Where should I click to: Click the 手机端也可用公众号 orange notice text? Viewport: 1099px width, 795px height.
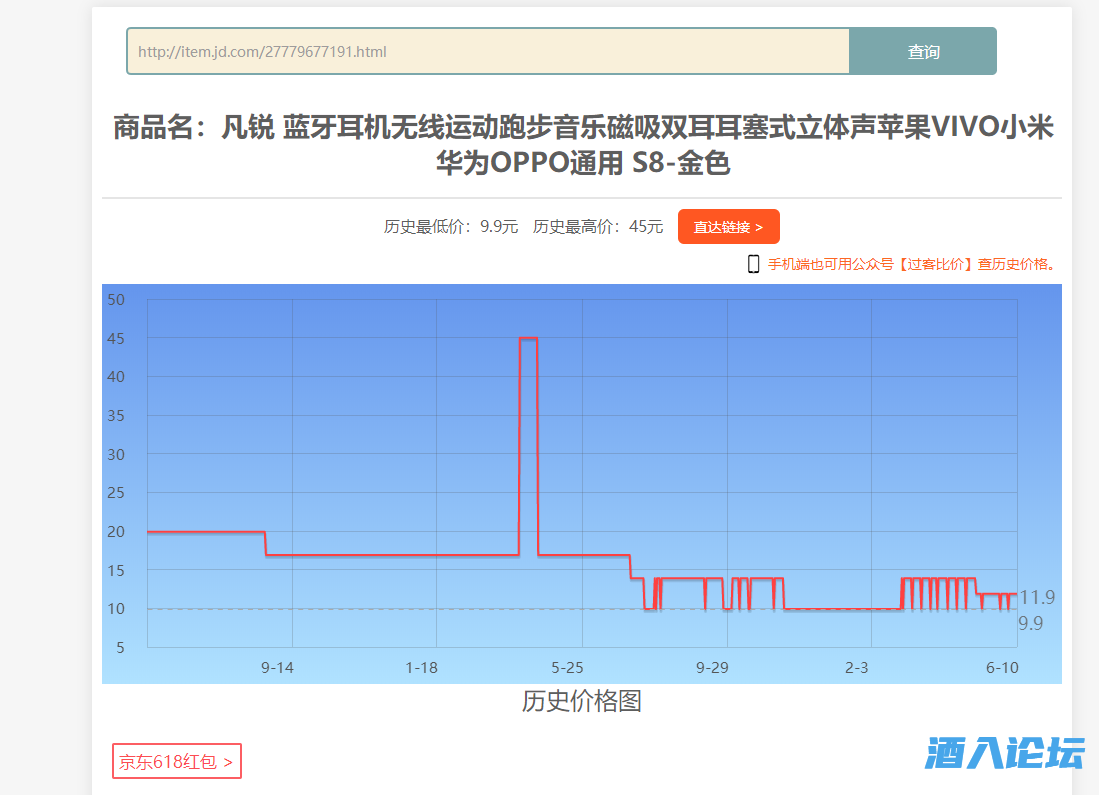(913, 264)
